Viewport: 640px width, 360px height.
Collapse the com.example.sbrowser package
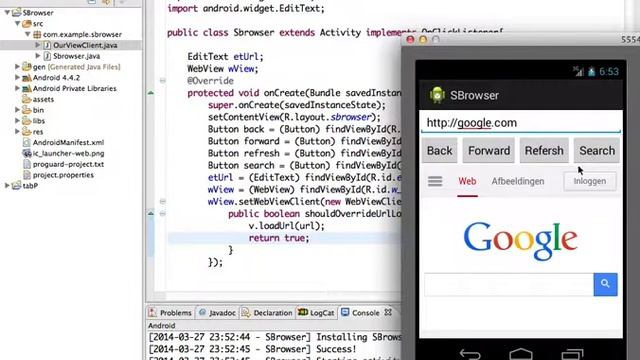point(28,34)
